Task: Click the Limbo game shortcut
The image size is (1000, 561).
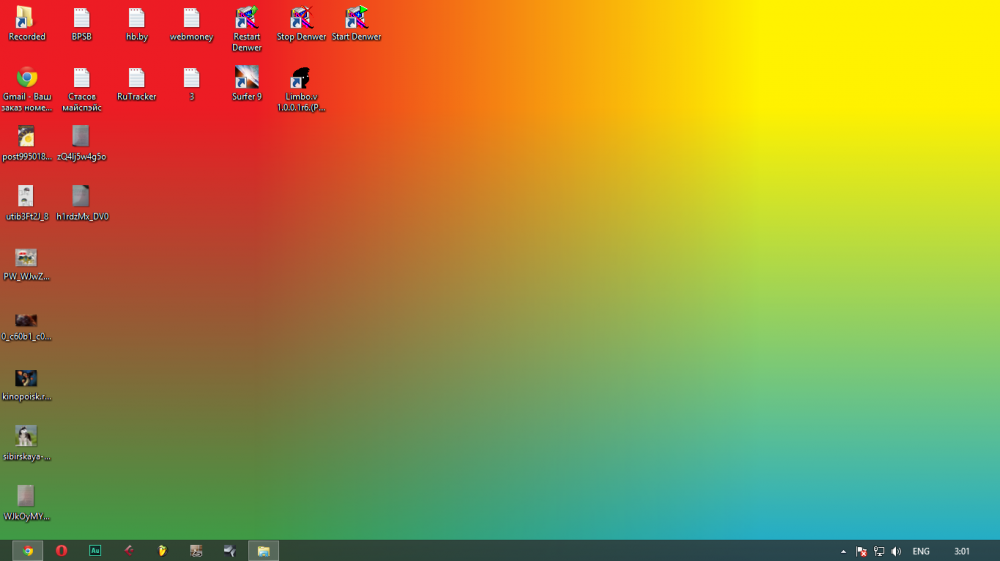Action: click(x=301, y=78)
